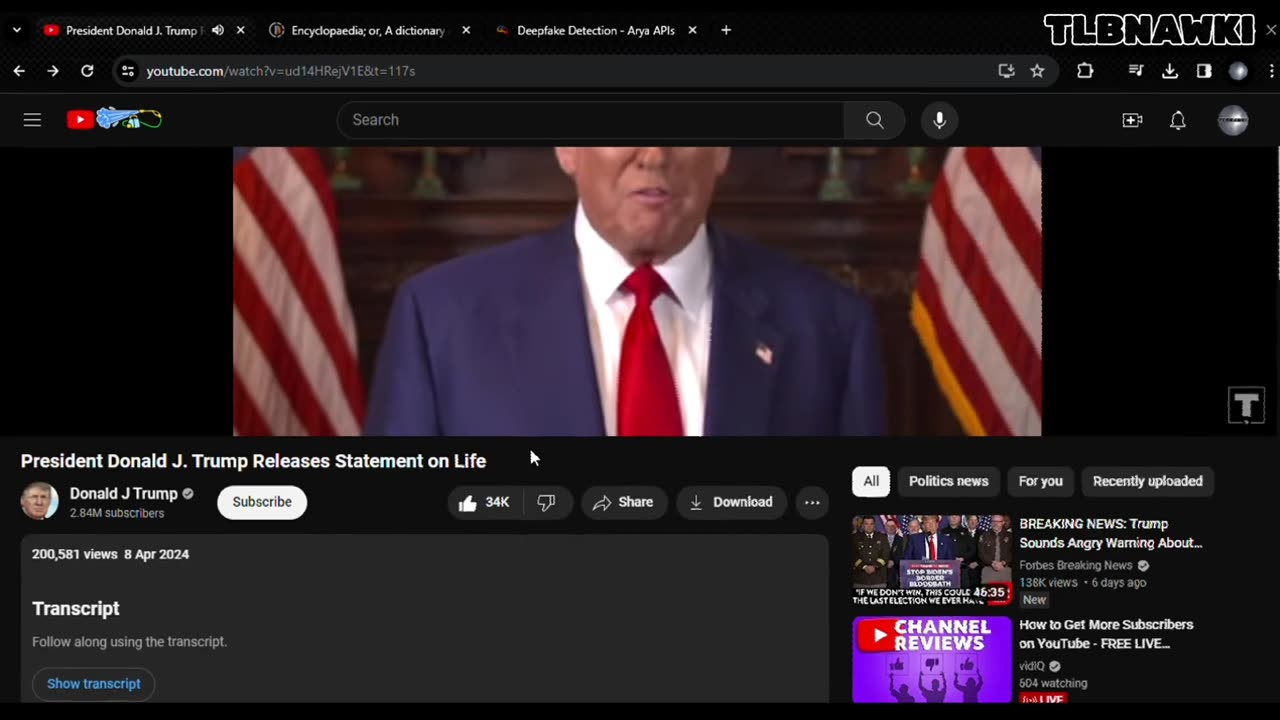The image size is (1280, 720).
Task: Download the video
Action: 731,502
